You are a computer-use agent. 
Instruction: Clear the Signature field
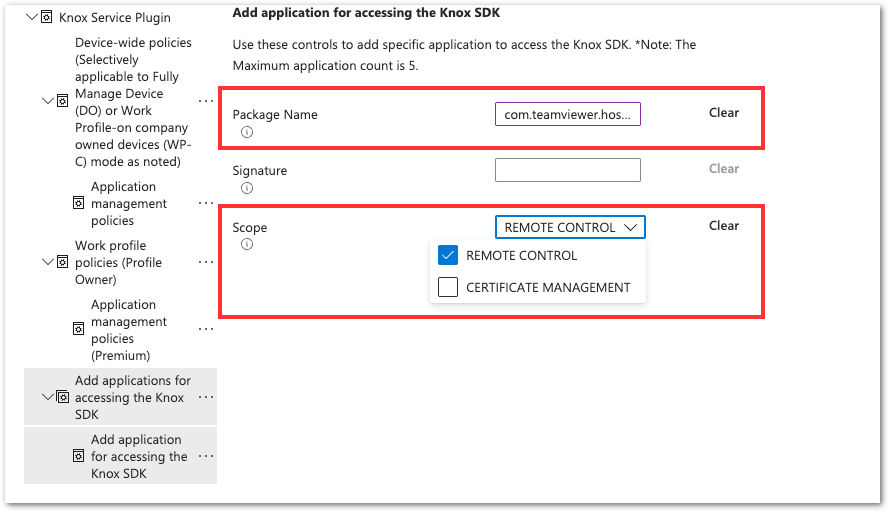[x=723, y=169]
